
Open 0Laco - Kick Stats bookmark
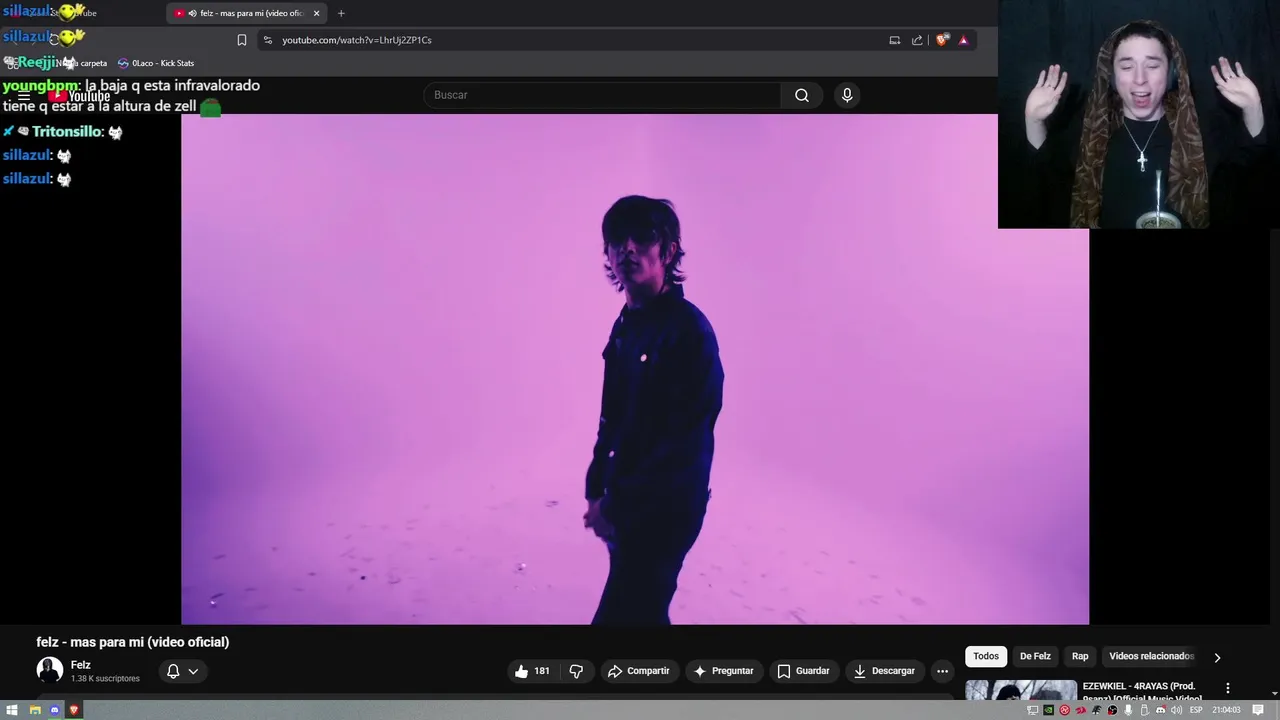(156, 63)
